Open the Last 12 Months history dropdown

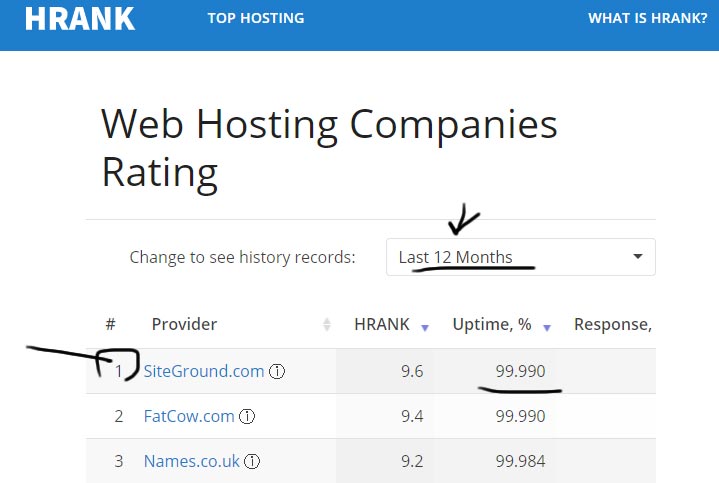coord(520,257)
